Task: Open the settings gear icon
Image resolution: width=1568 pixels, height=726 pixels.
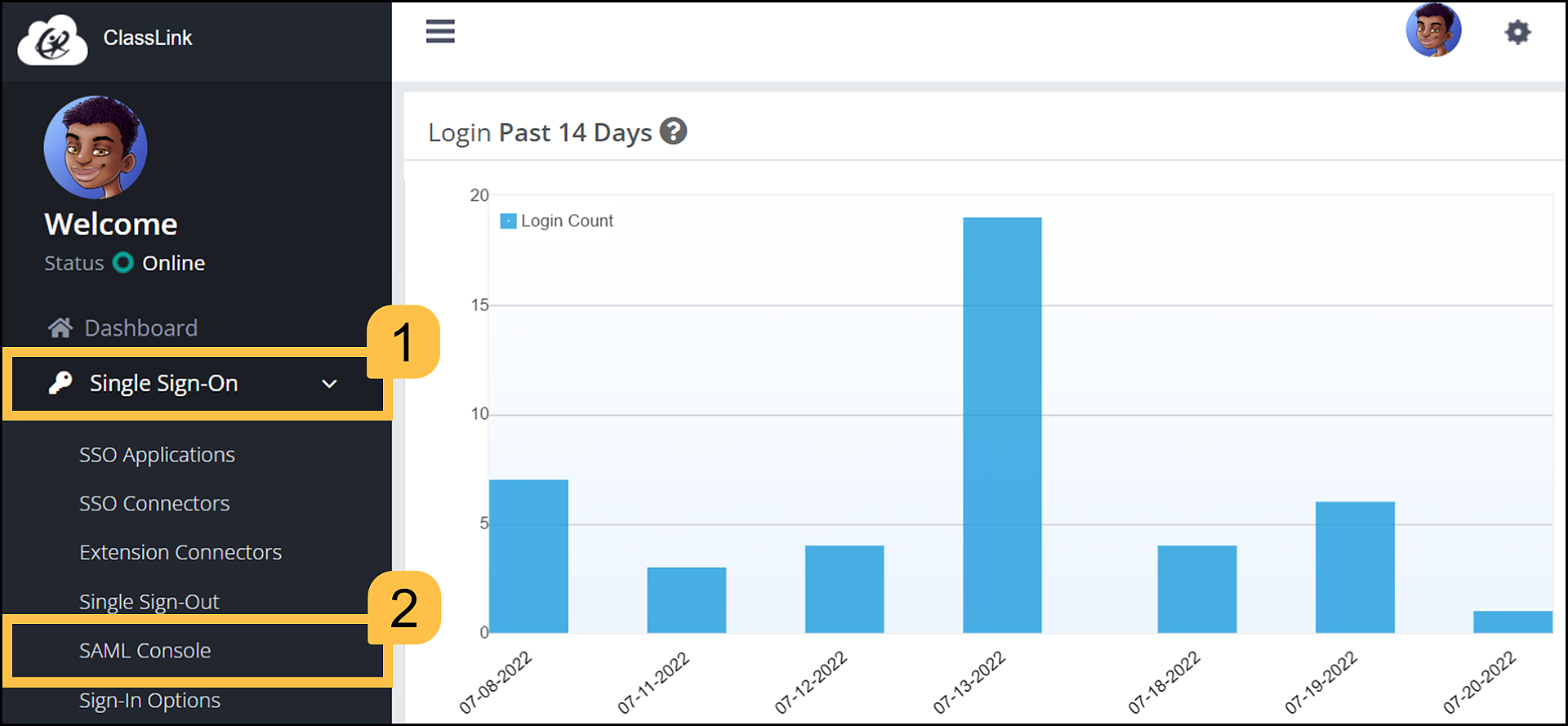Action: (1517, 33)
